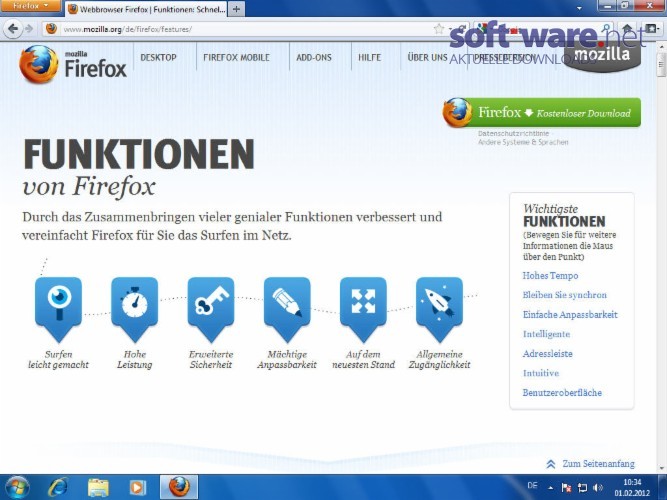This screenshot has width=667, height=500.
Task: Click the Erweiterte Sicherheit caption
Action: coord(211,360)
